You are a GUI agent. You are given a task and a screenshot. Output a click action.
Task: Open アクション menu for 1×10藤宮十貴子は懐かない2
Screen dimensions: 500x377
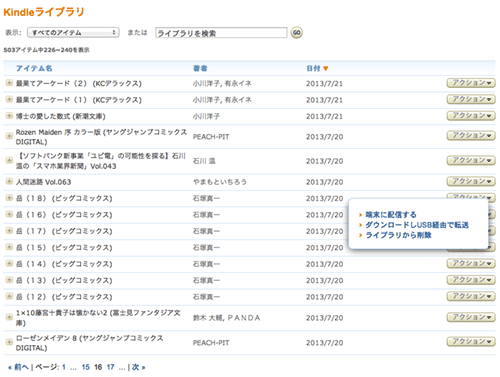click(x=471, y=317)
